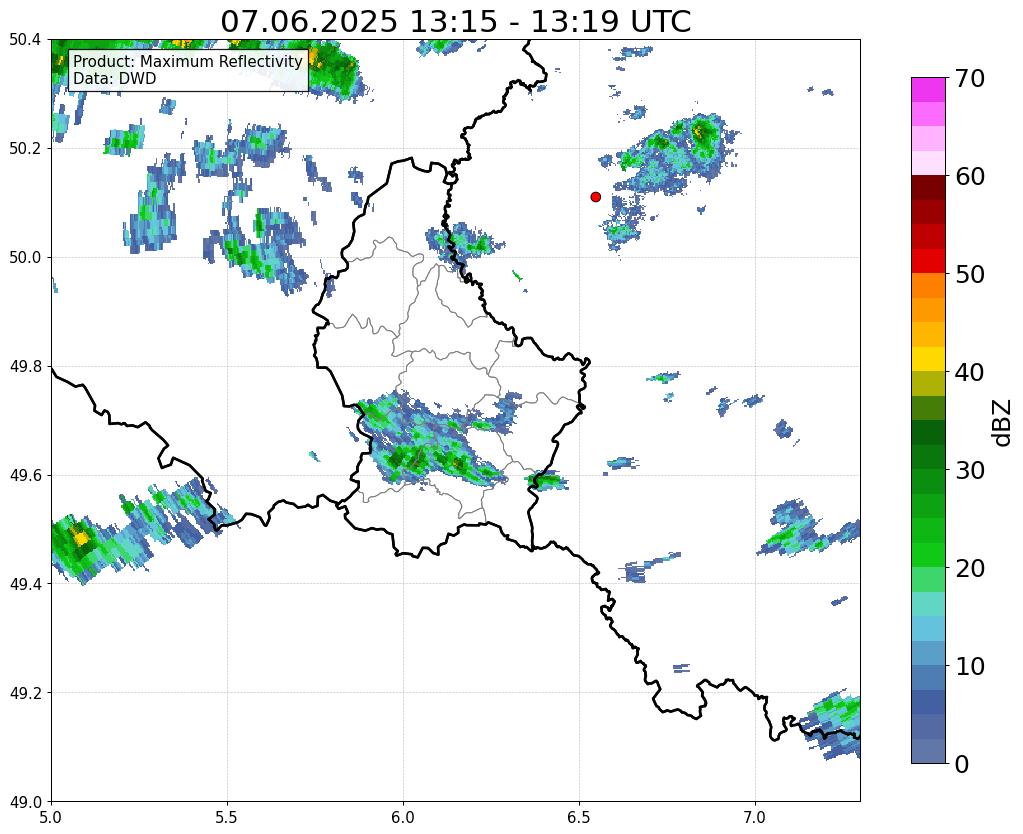Viewport: 1023px width, 834px height.
Task: Click the red dot location marker
Action: [595, 196]
